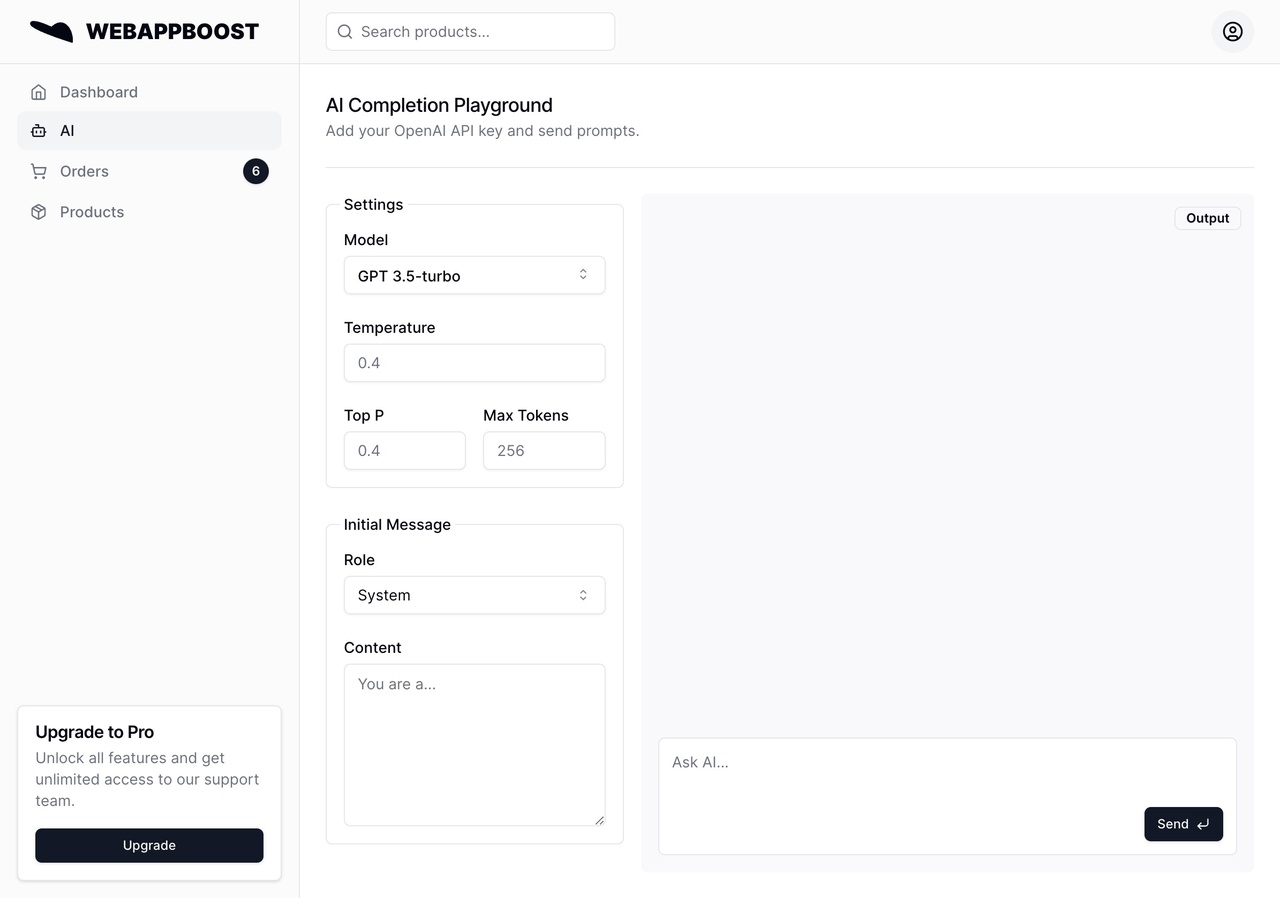1280x898 pixels.
Task: Select the Orders shopping cart icon
Action: pos(38,171)
